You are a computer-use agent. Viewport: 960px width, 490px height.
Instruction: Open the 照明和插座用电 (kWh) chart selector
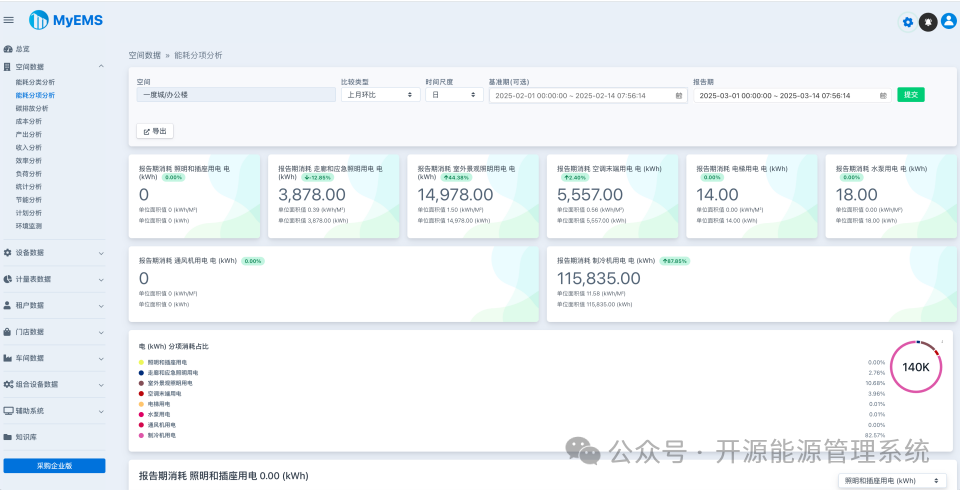point(892,480)
